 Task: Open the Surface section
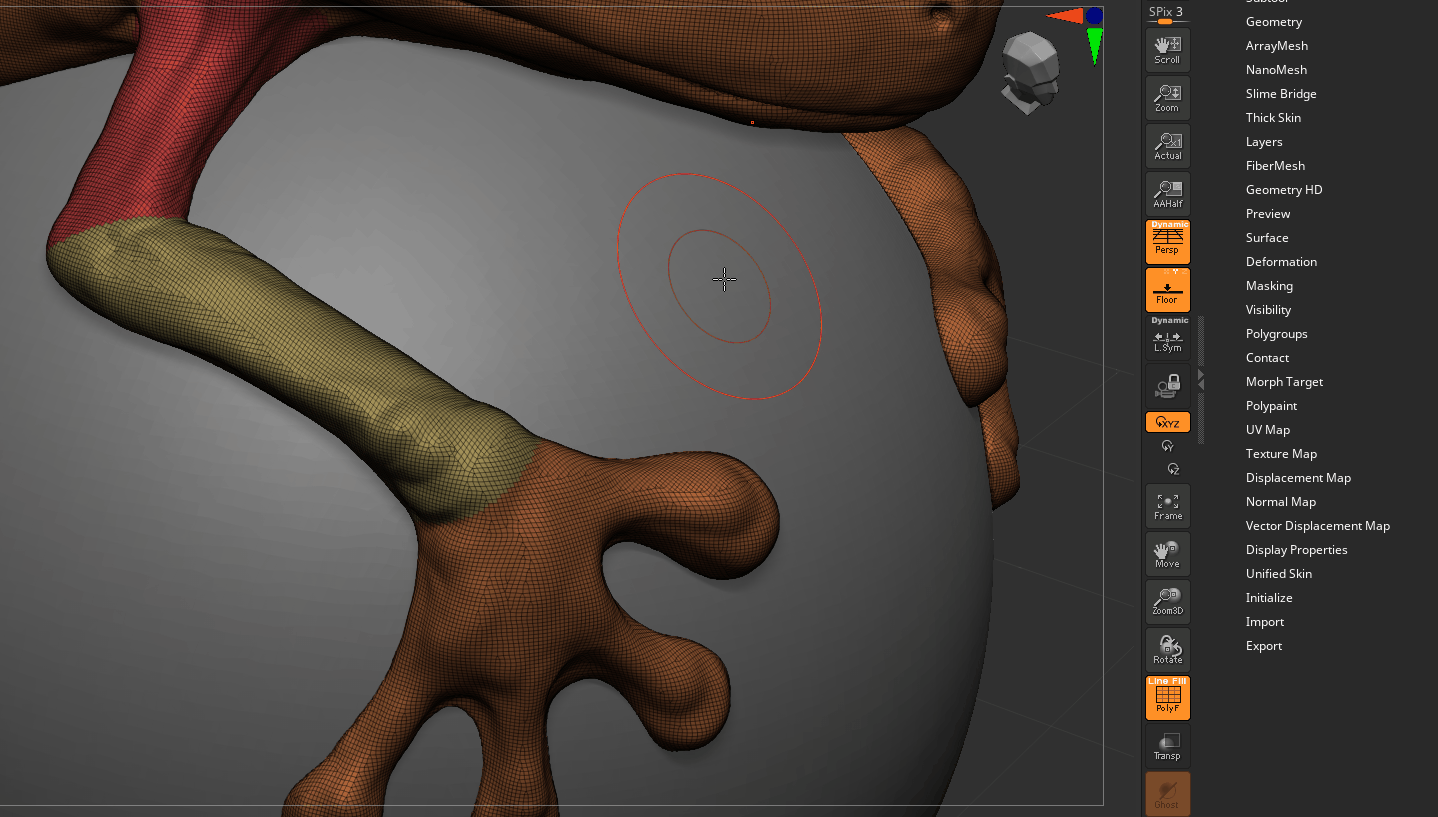1267,238
